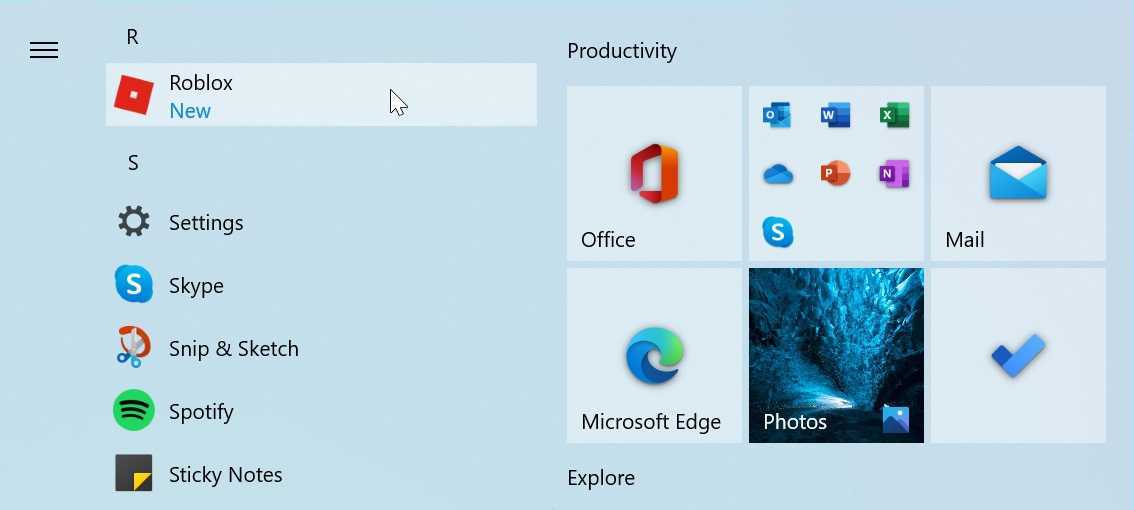1134x510 pixels.
Task: Launch Microsoft Edge tile
Action: pos(654,355)
